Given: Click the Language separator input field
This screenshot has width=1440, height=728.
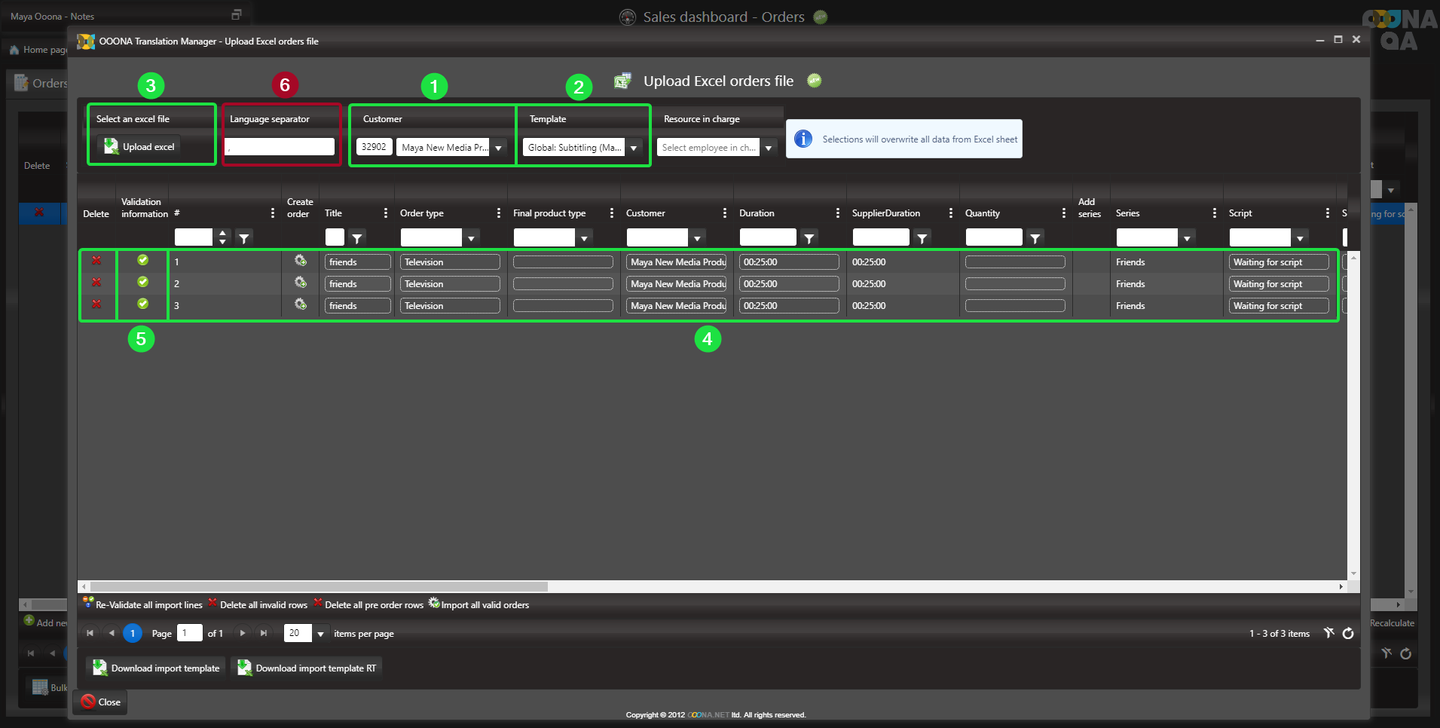Looking at the screenshot, I should (x=279, y=147).
